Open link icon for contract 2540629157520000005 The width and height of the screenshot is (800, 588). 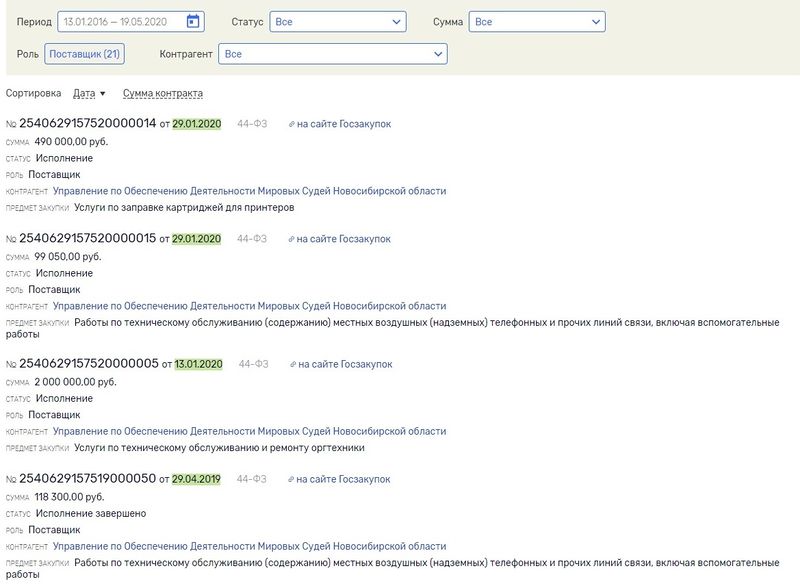pos(293,364)
